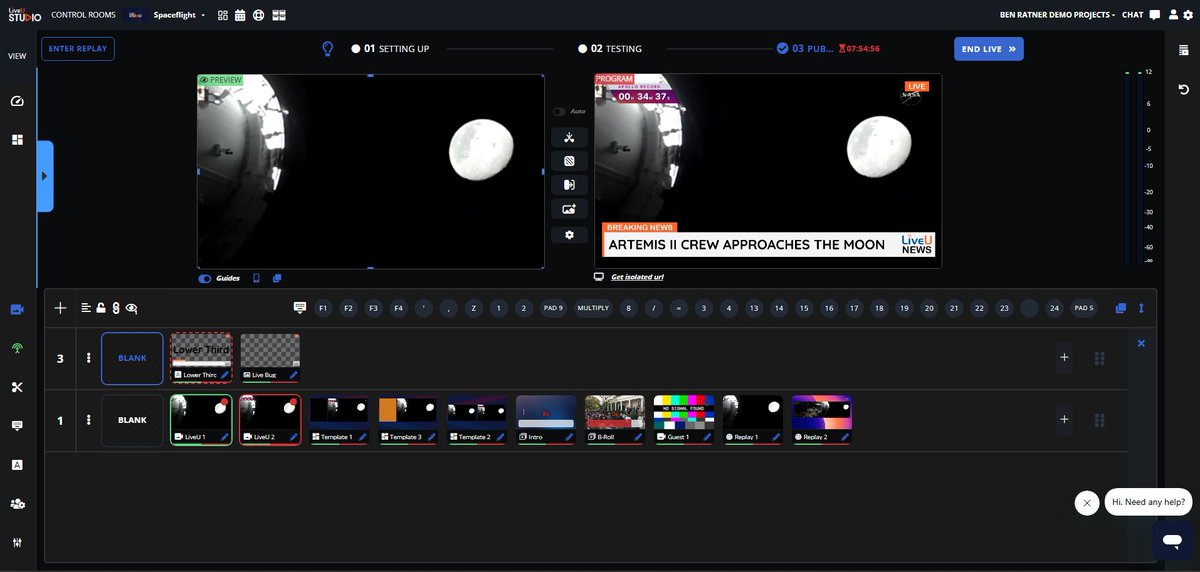Open Ben Ratner Demo Projects dropdown

[1058, 15]
